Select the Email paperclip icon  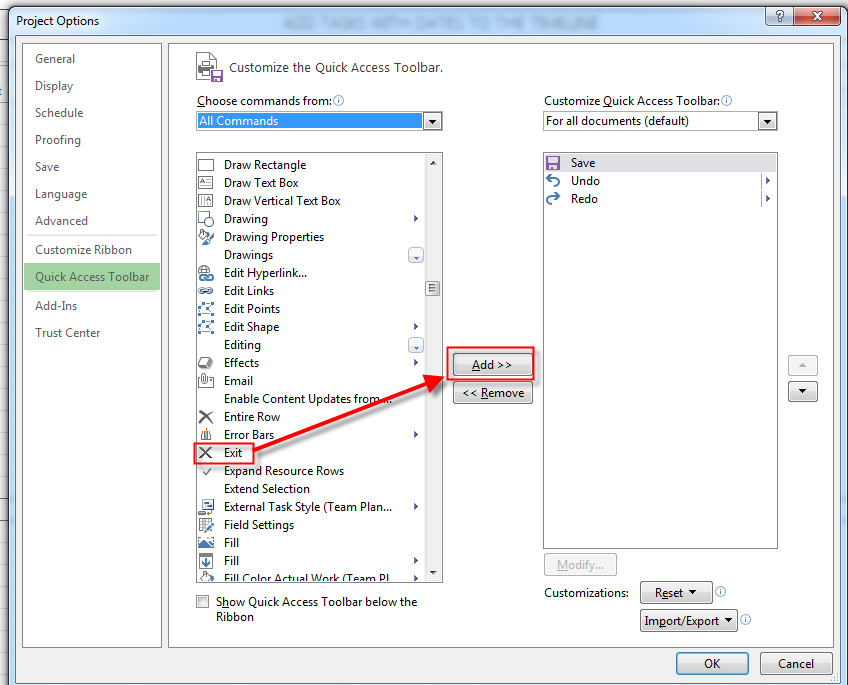[206, 381]
